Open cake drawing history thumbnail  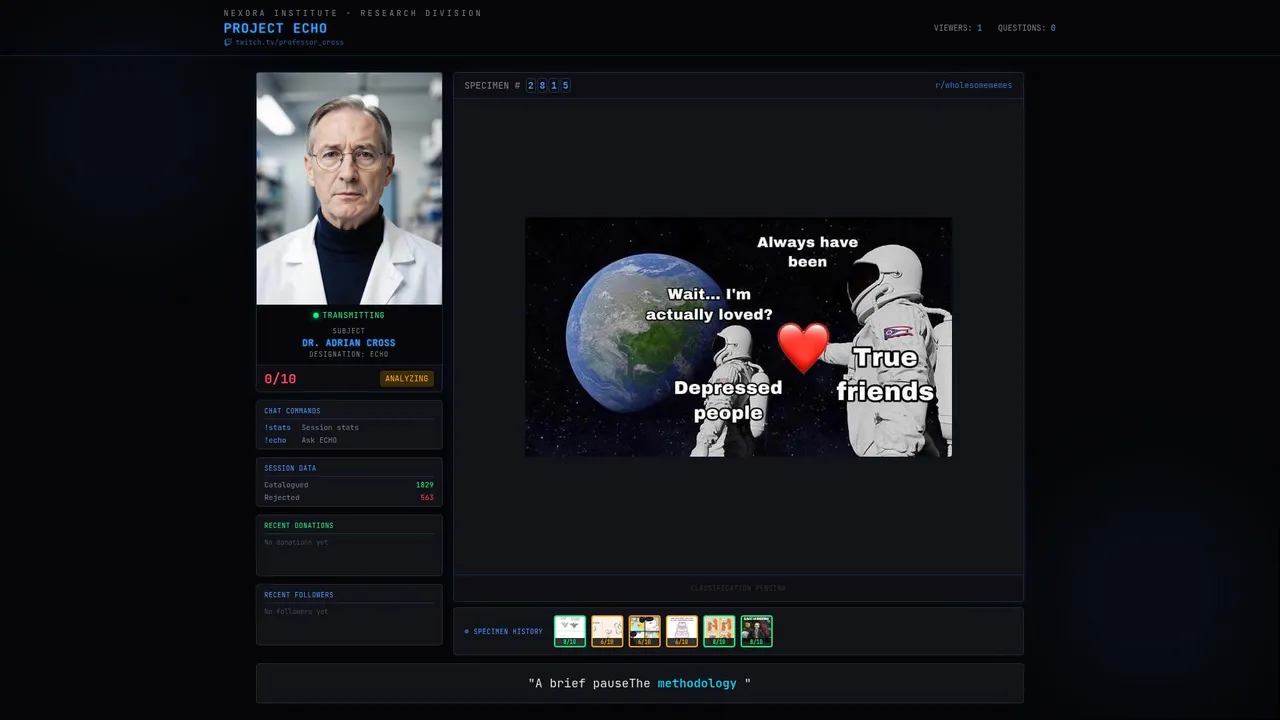(x=681, y=631)
